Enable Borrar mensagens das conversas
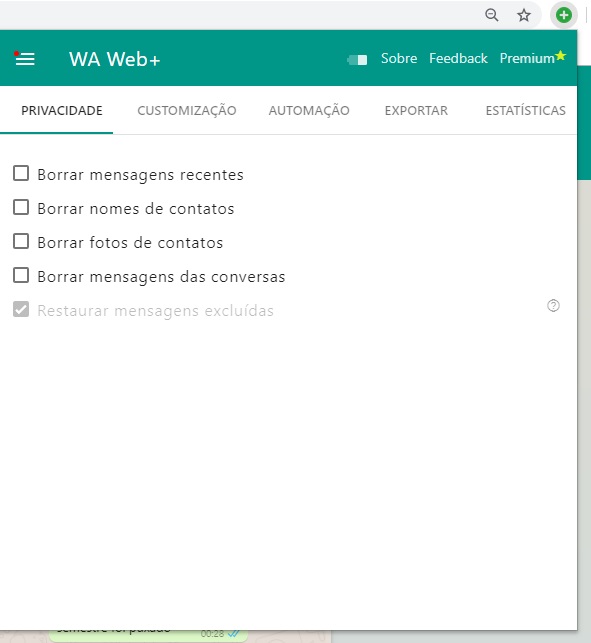The height and width of the screenshot is (643, 591). click(x=21, y=275)
